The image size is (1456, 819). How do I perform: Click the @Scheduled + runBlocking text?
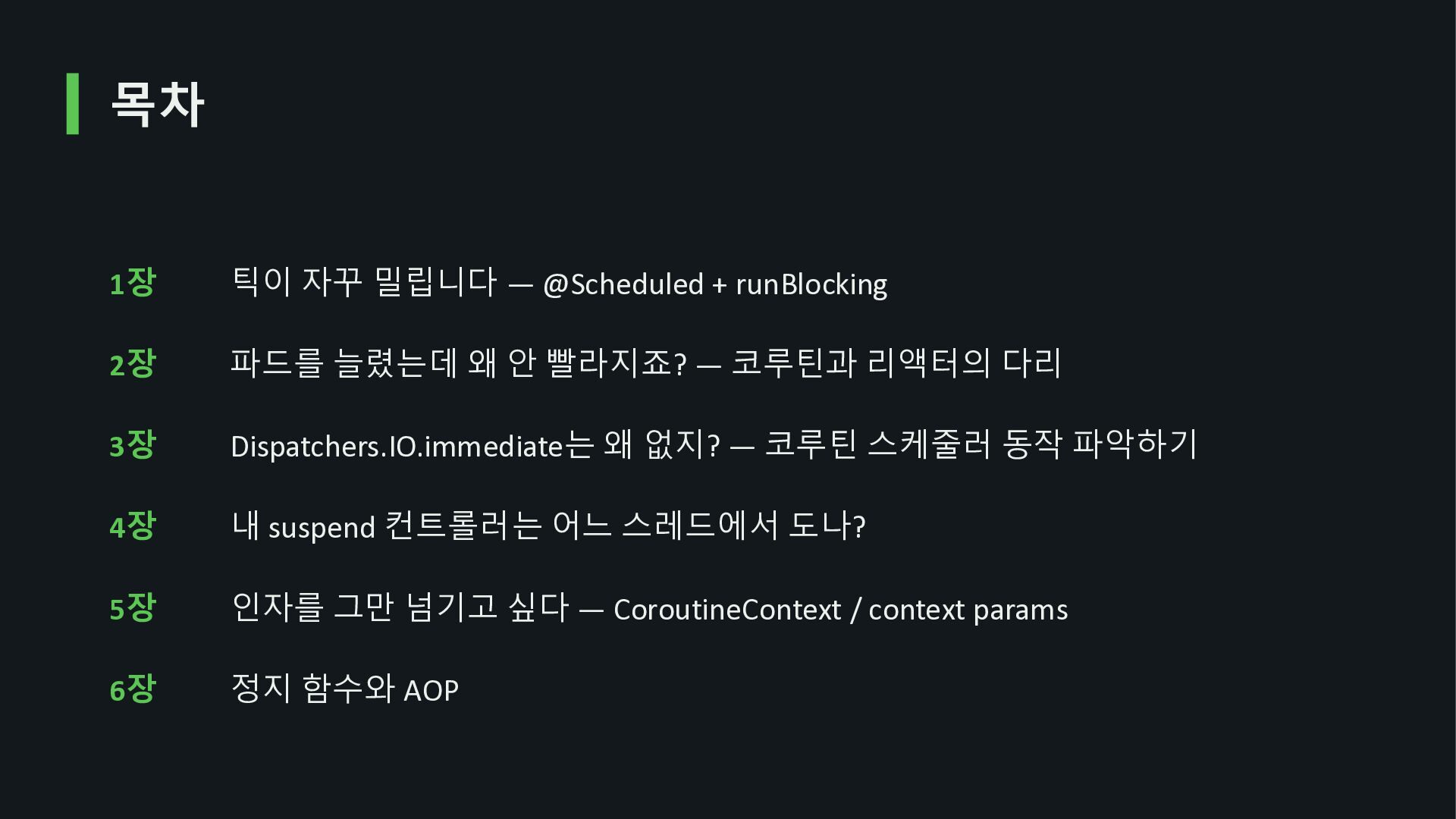click(x=715, y=284)
